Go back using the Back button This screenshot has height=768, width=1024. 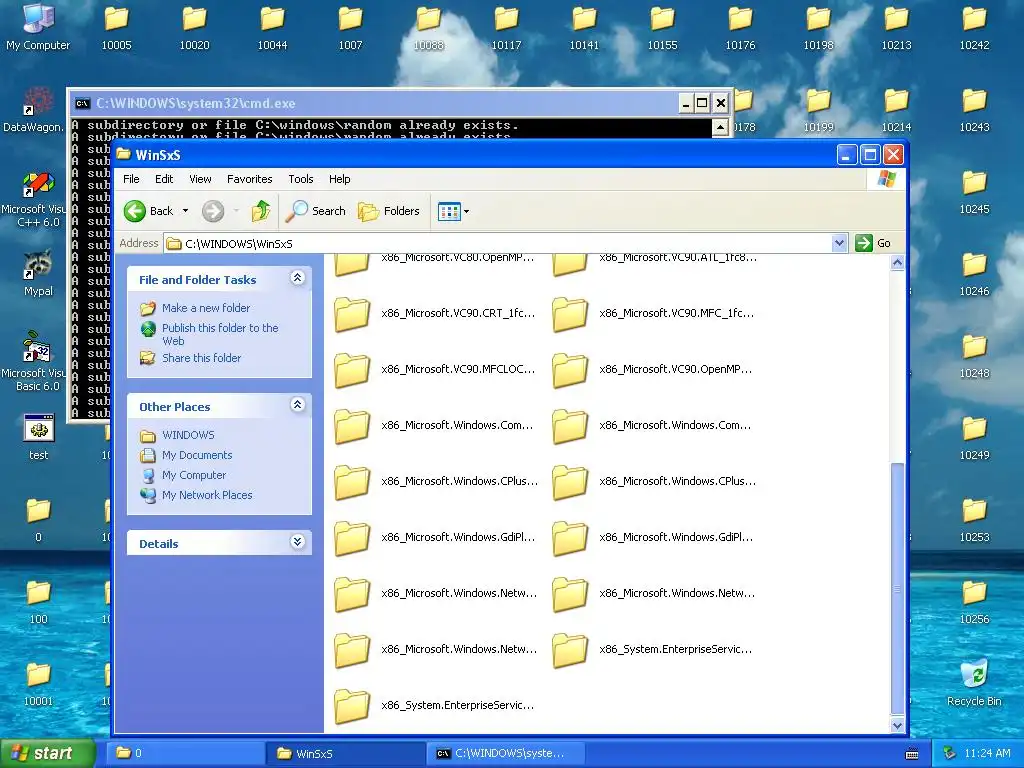point(149,211)
